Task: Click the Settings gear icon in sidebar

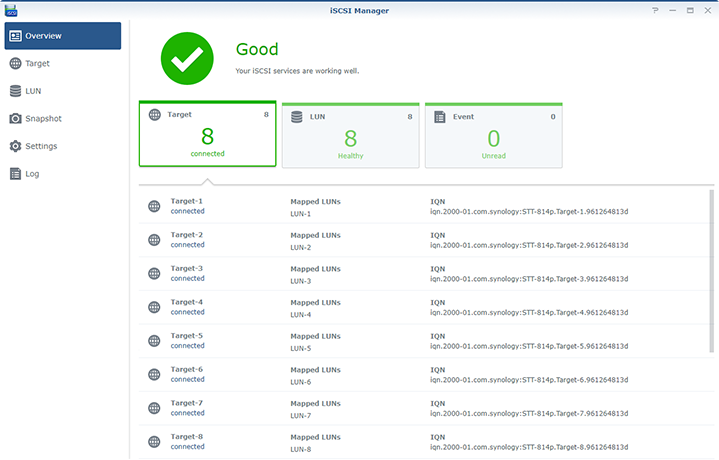Action: [x=15, y=146]
